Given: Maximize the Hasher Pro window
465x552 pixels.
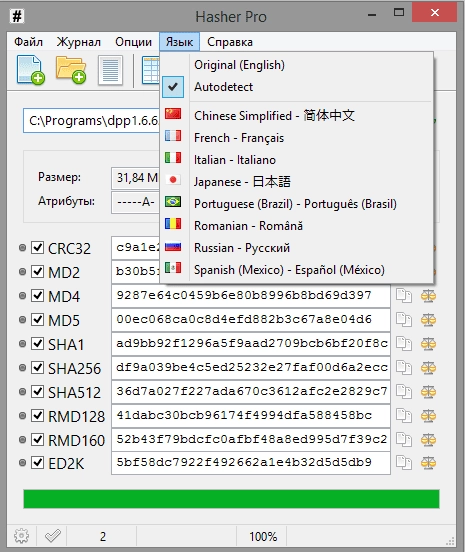Looking at the screenshot, I should click(399, 13).
